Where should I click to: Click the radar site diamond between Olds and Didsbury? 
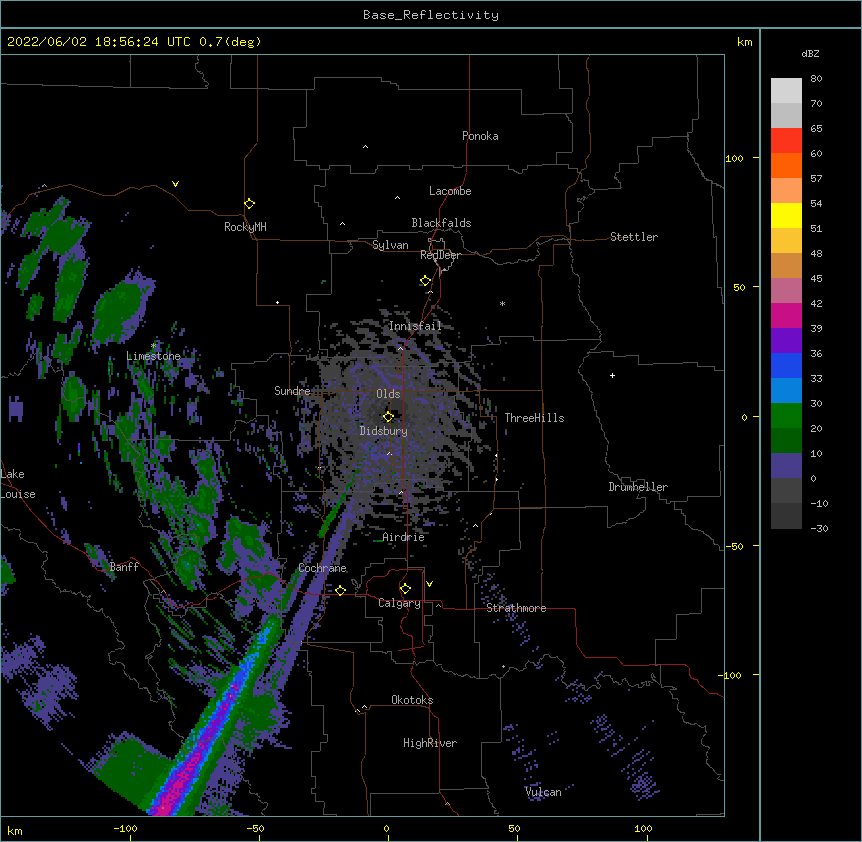388,417
